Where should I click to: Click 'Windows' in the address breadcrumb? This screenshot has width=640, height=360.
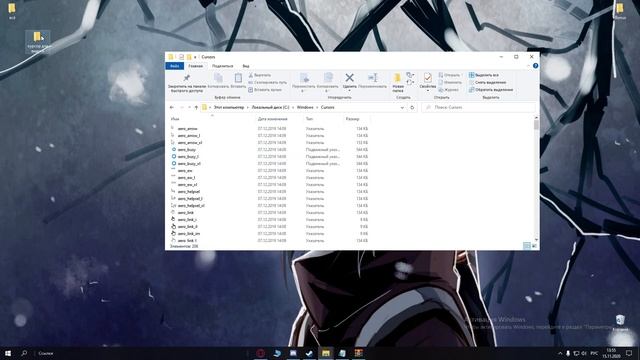pos(305,107)
